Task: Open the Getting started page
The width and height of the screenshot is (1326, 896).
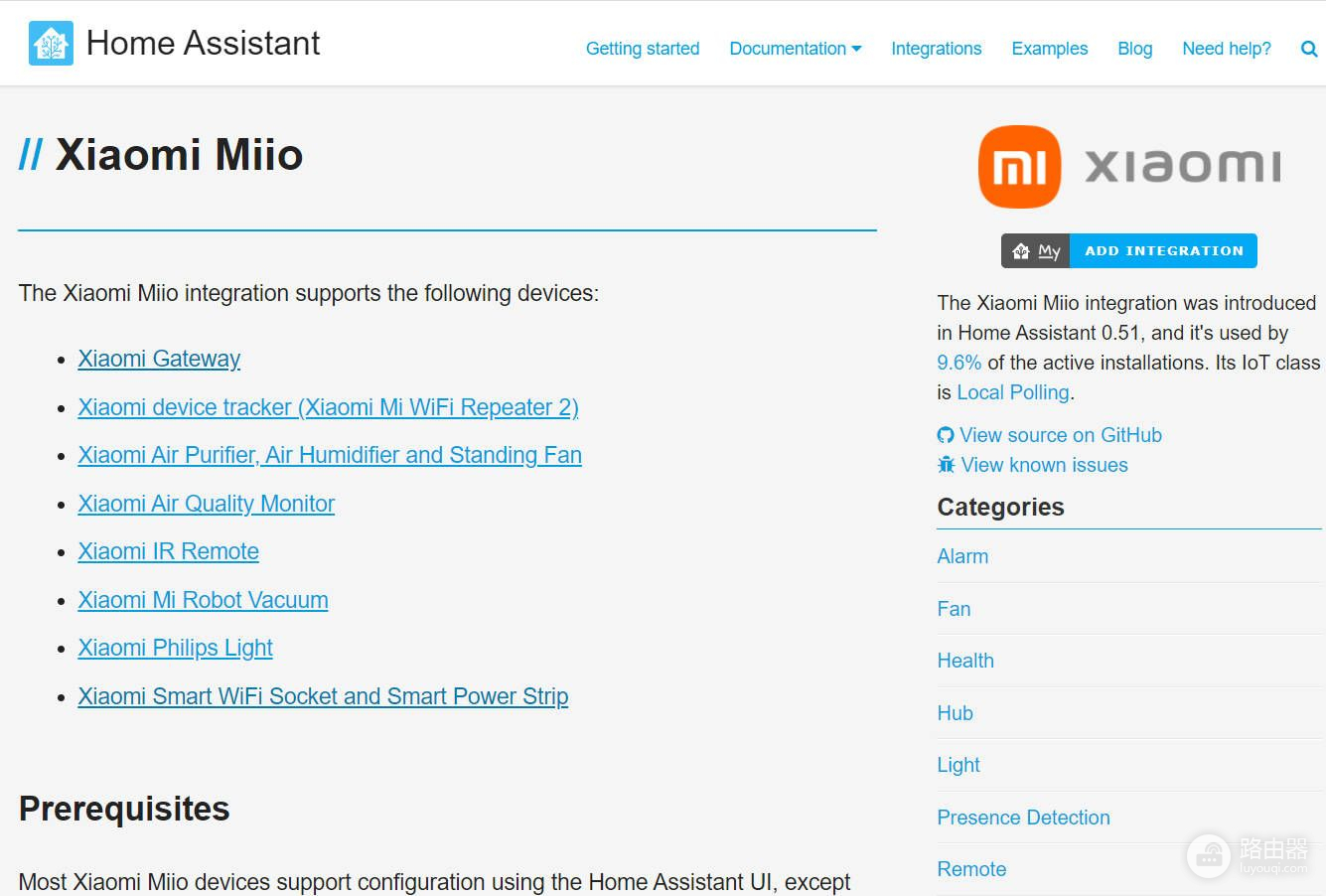Action: pyautogui.click(x=642, y=49)
